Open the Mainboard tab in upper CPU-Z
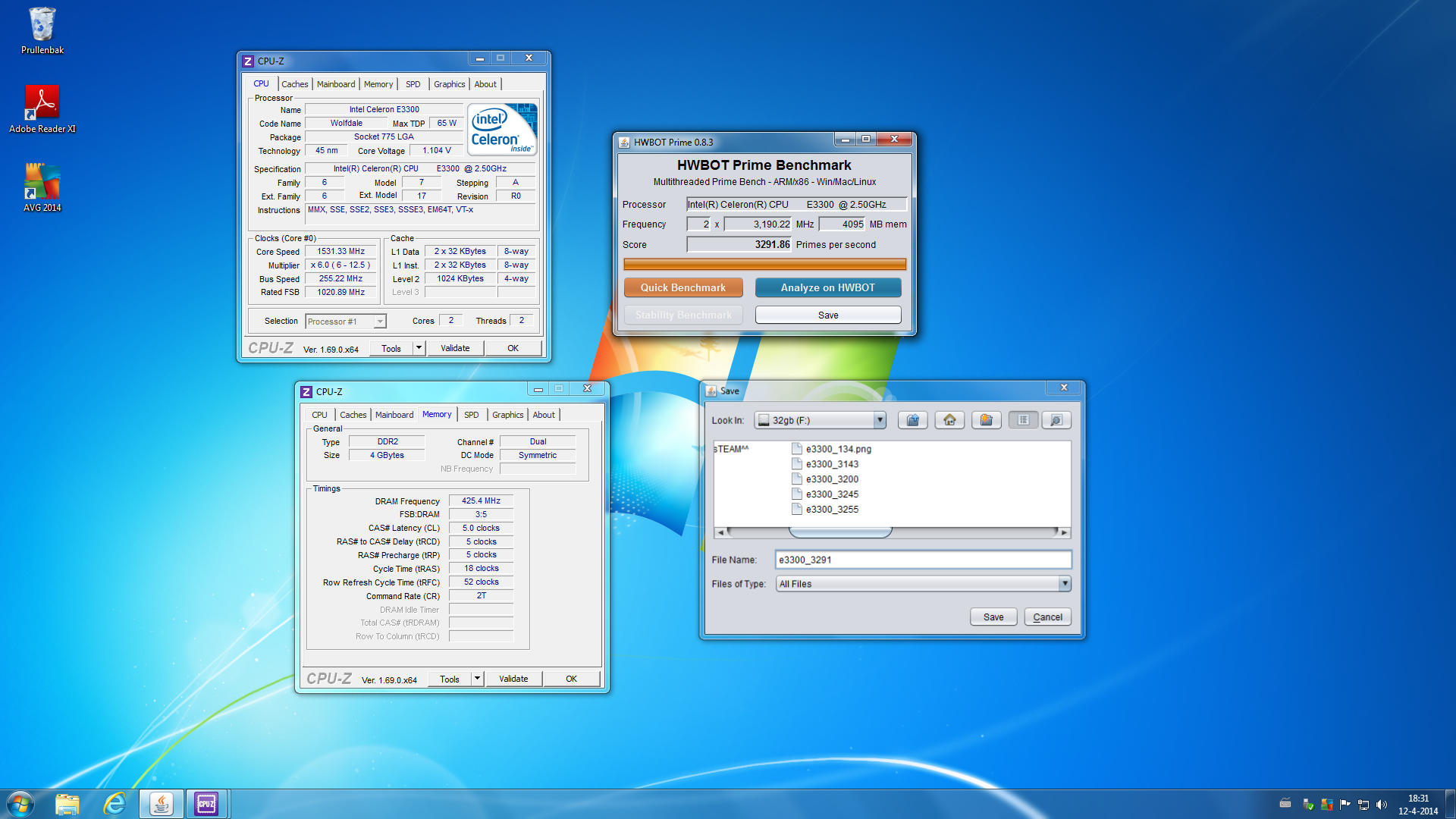This screenshot has height=819, width=1456. (x=336, y=84)
